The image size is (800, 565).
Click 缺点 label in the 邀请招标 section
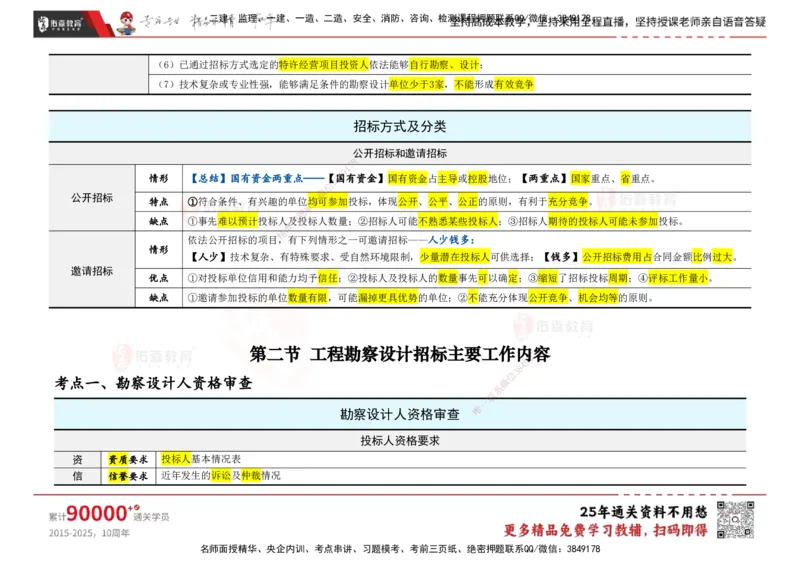(x=159, y=298)
